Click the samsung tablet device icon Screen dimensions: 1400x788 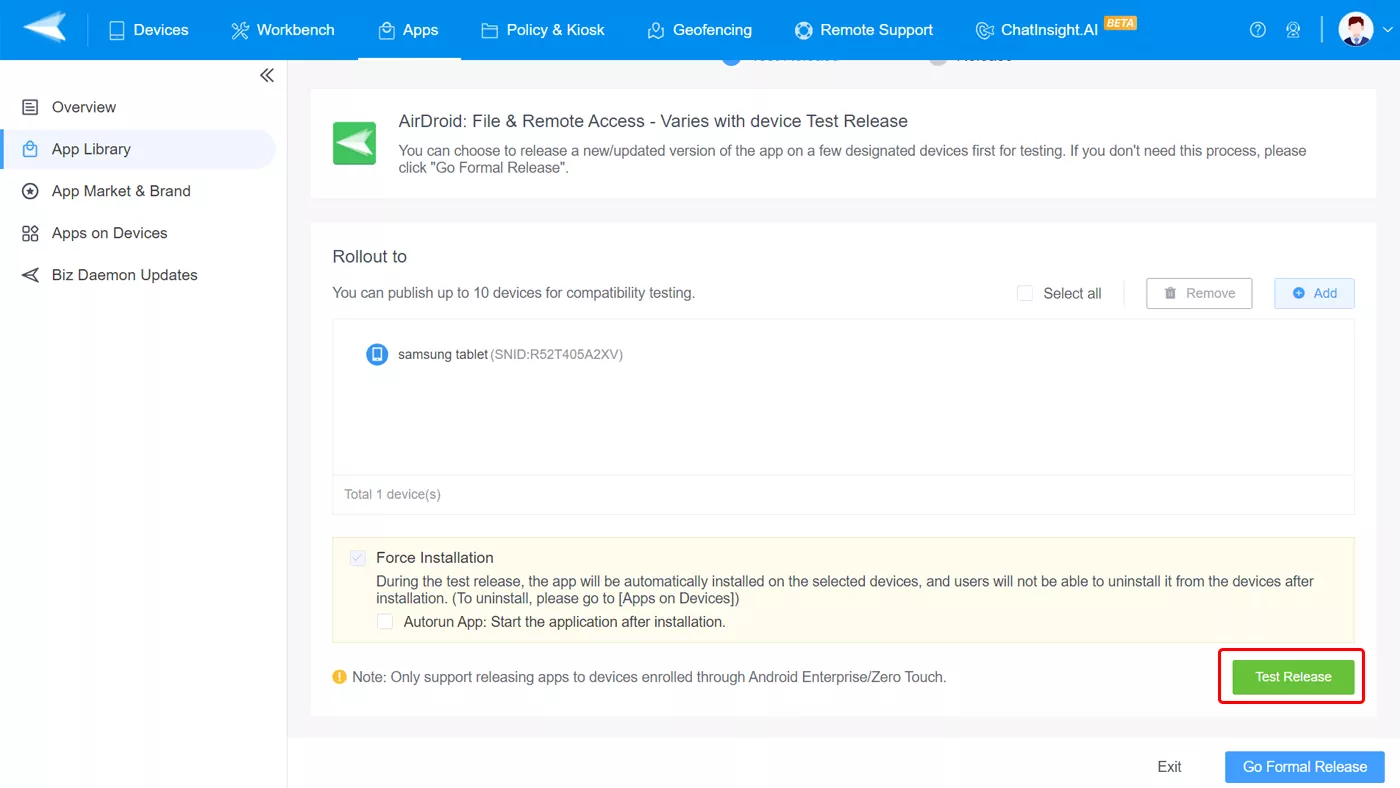pyautogui.click(x=377, y=354)
